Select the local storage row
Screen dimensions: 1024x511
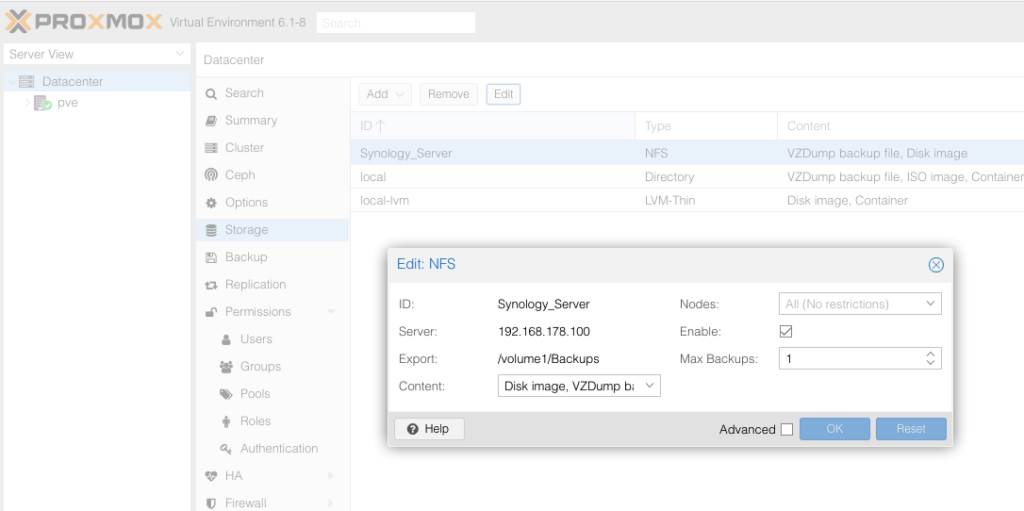tap(687, 177)
